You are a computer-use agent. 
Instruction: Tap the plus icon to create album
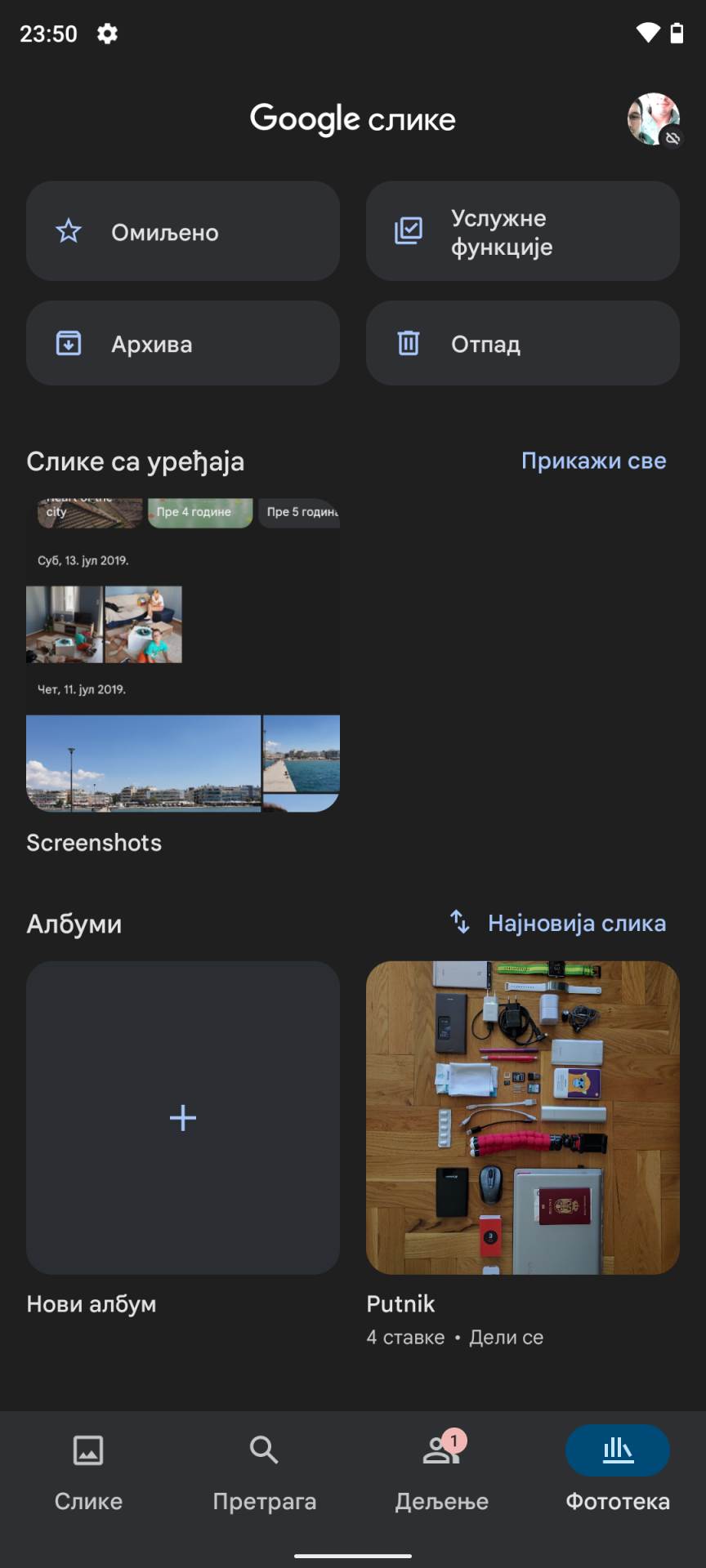(x=183, y=1117)
